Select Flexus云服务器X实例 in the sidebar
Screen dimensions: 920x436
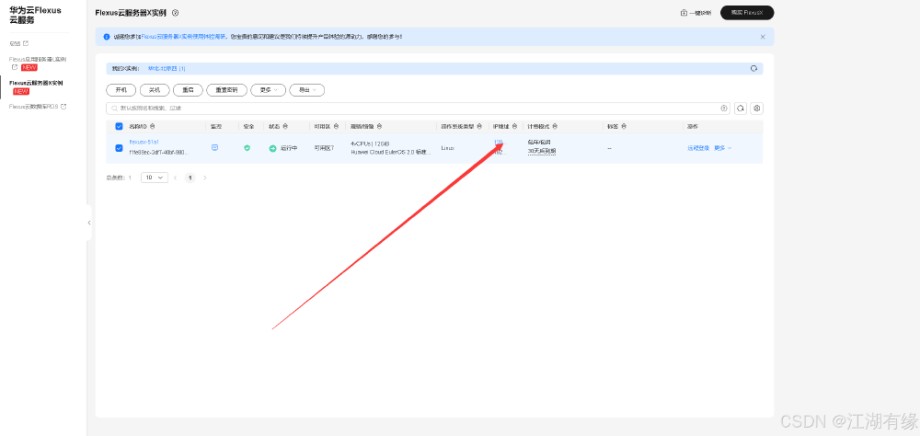tap(36, 83)
